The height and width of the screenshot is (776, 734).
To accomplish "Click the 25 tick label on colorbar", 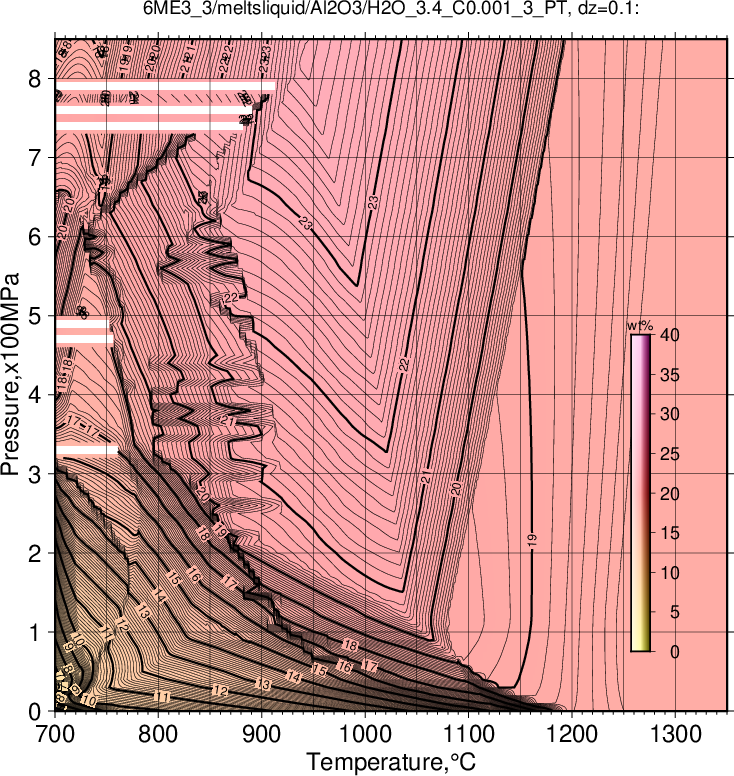I will click(669, 454).
